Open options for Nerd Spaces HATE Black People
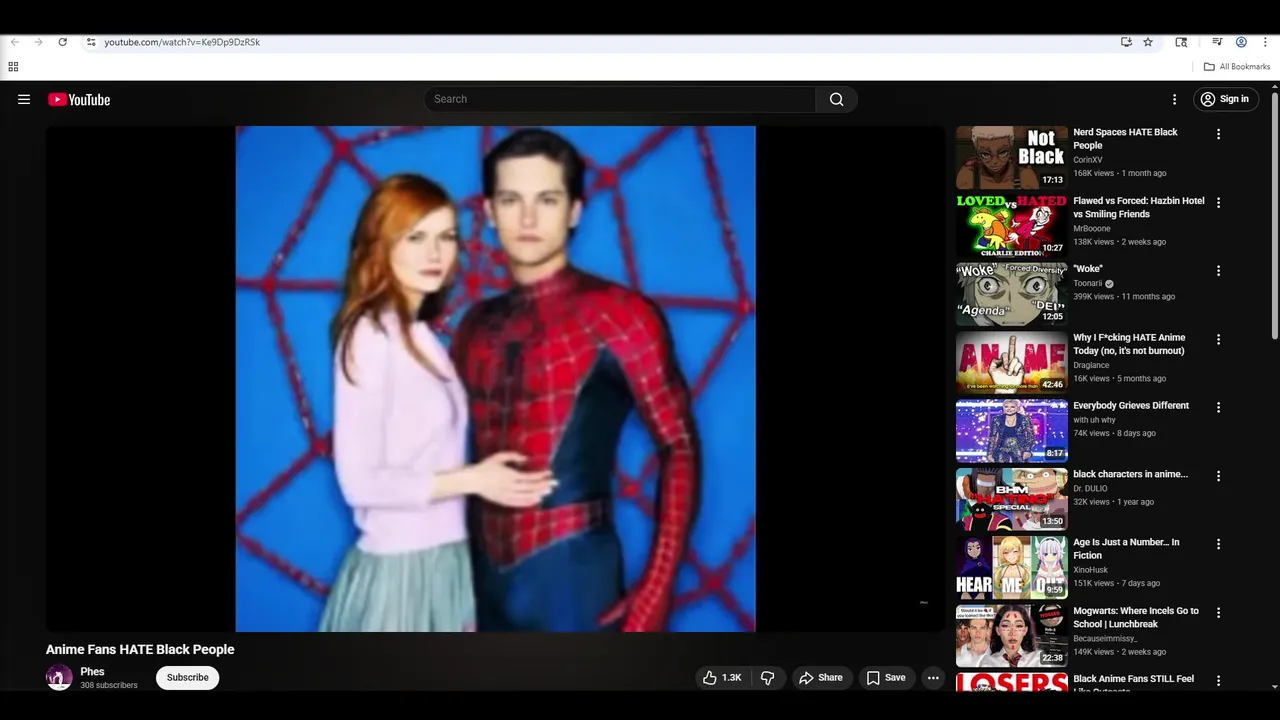 click(1218, 134)
